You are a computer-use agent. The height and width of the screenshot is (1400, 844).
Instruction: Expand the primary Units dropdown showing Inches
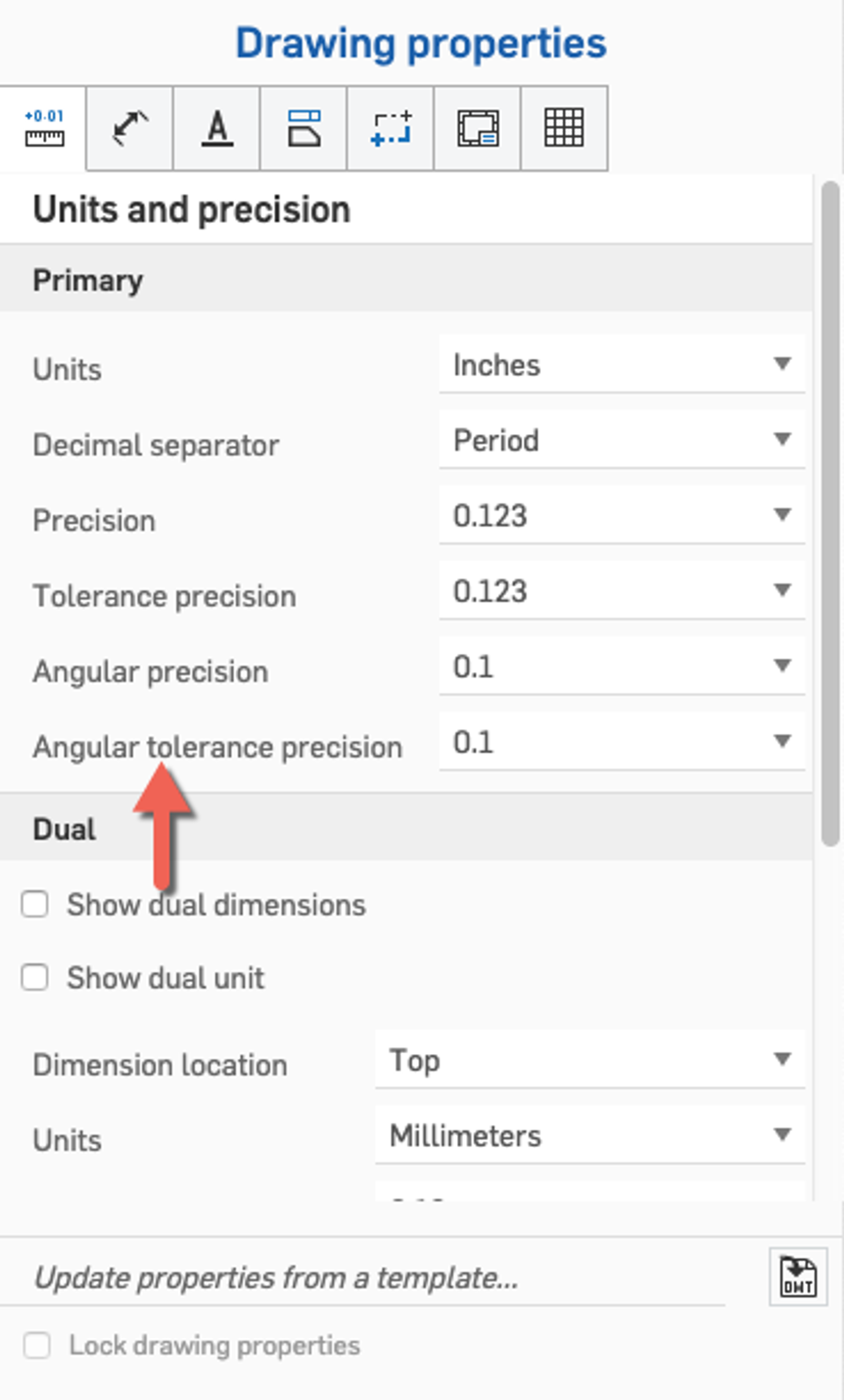tap(622, 364)
